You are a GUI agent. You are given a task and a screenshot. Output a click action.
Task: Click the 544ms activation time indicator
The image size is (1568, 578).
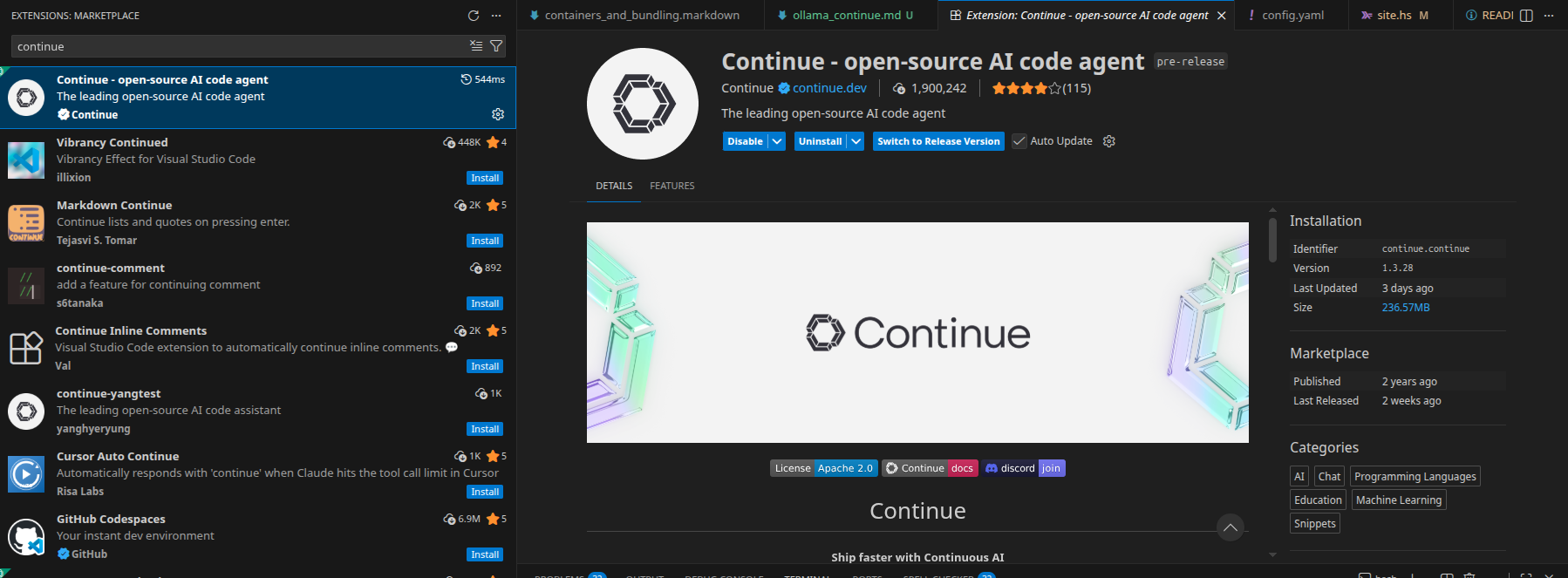tap(483, 79)
